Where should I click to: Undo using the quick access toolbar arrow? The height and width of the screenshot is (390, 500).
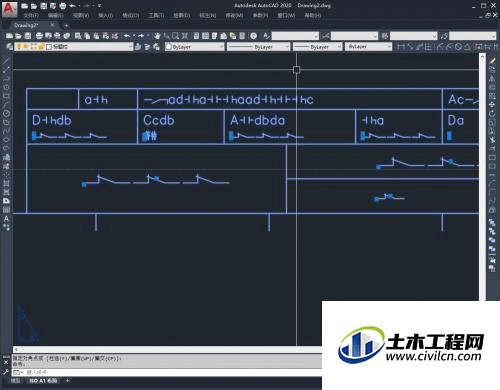click(x=72, y=6)
